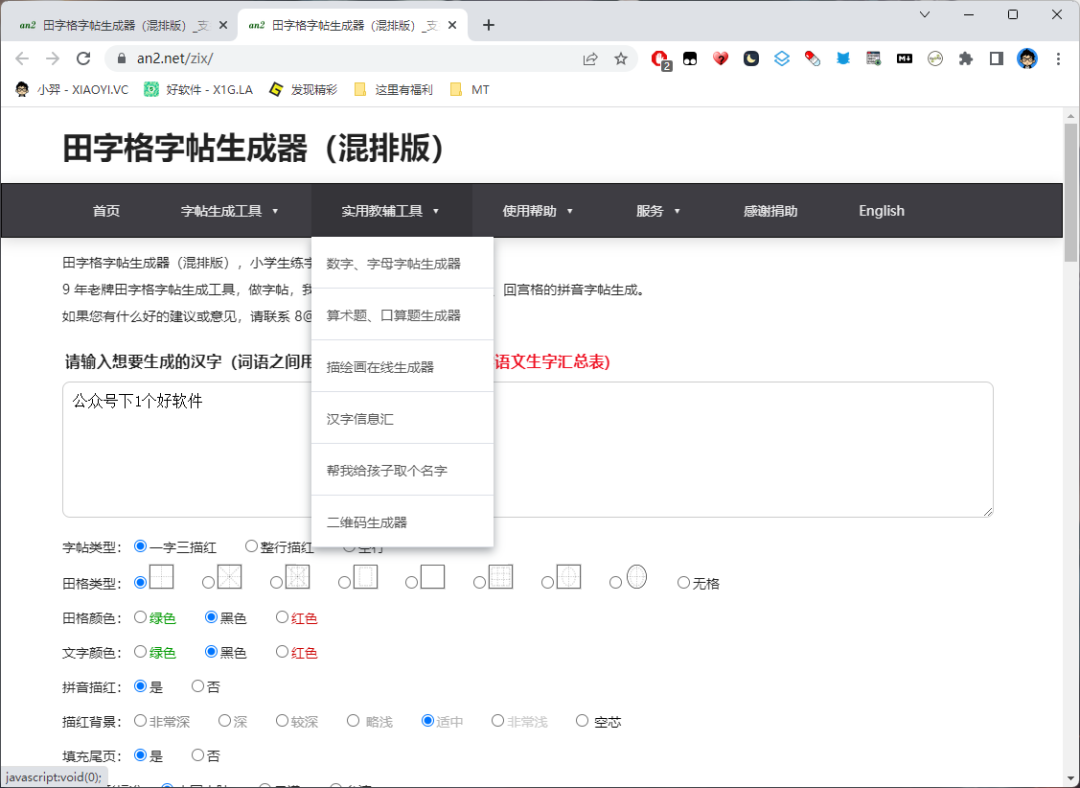Image resolution: width=1080 pixels, height=788 pixels.
Task: Expand the 服务 navigation dropdown
Action: tap(658, 211)
